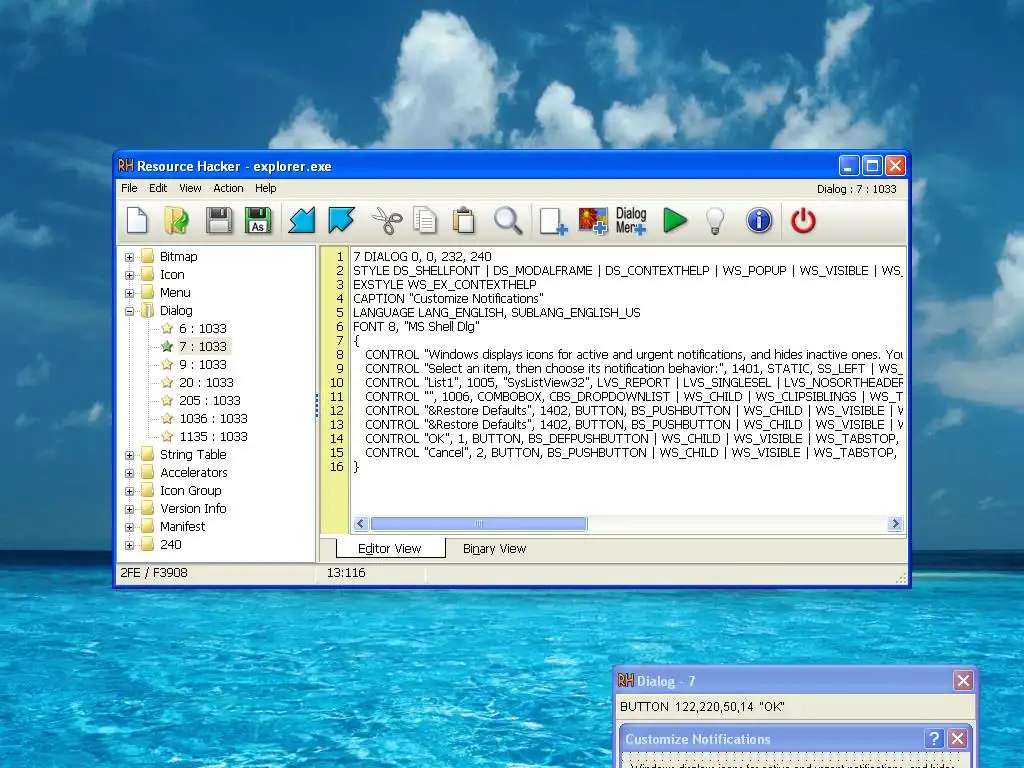This screenshot has width=1024, height=768.
Task: Switch to the Binary View tab
Action: [494, 549]
